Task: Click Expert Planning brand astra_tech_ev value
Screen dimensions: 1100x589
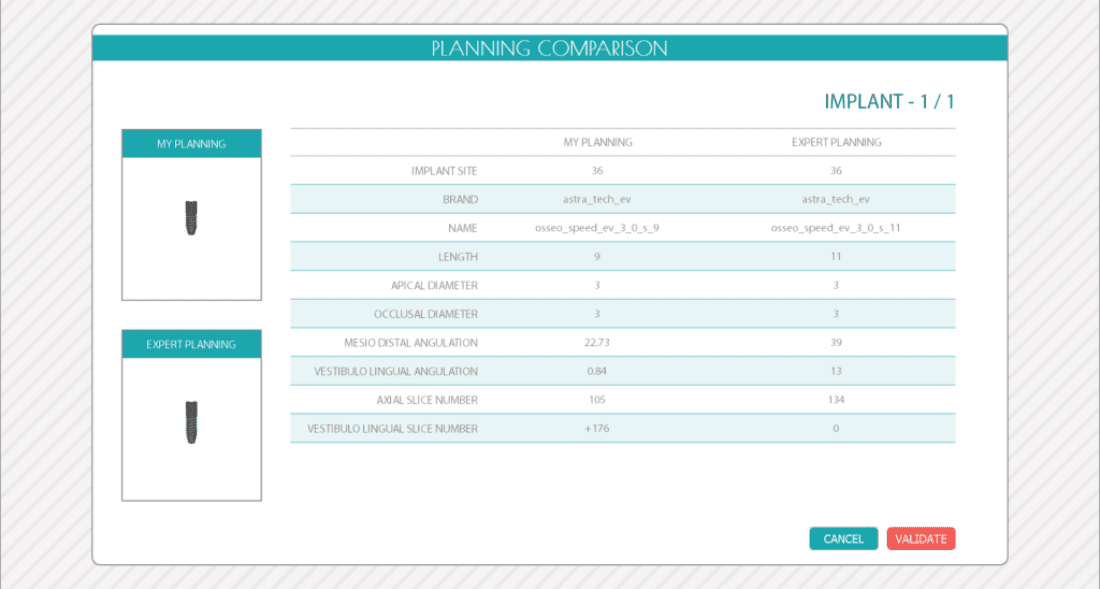Action: tap(836, 199)
